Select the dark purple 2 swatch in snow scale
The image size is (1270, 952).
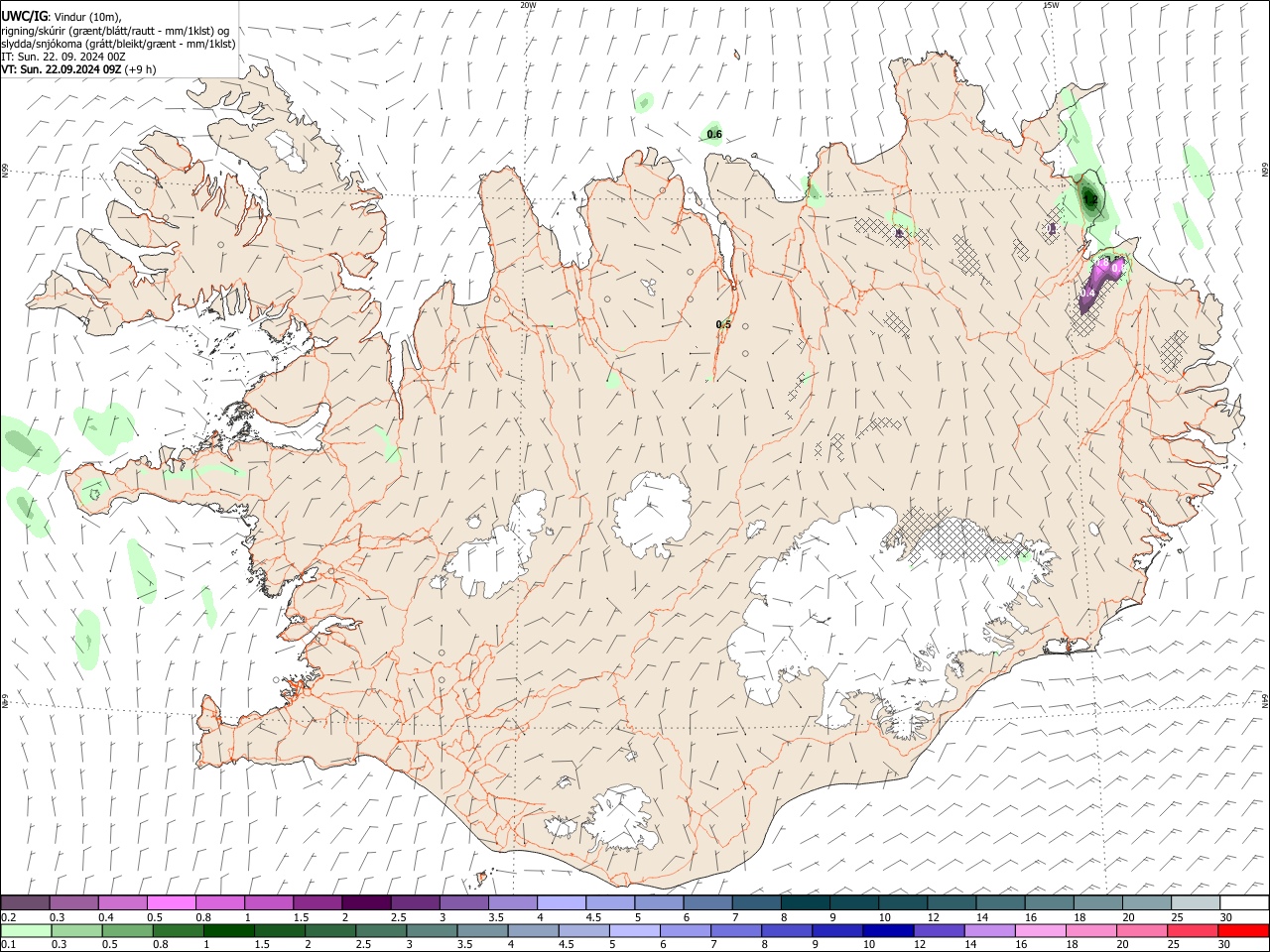[x=366, y=902]
